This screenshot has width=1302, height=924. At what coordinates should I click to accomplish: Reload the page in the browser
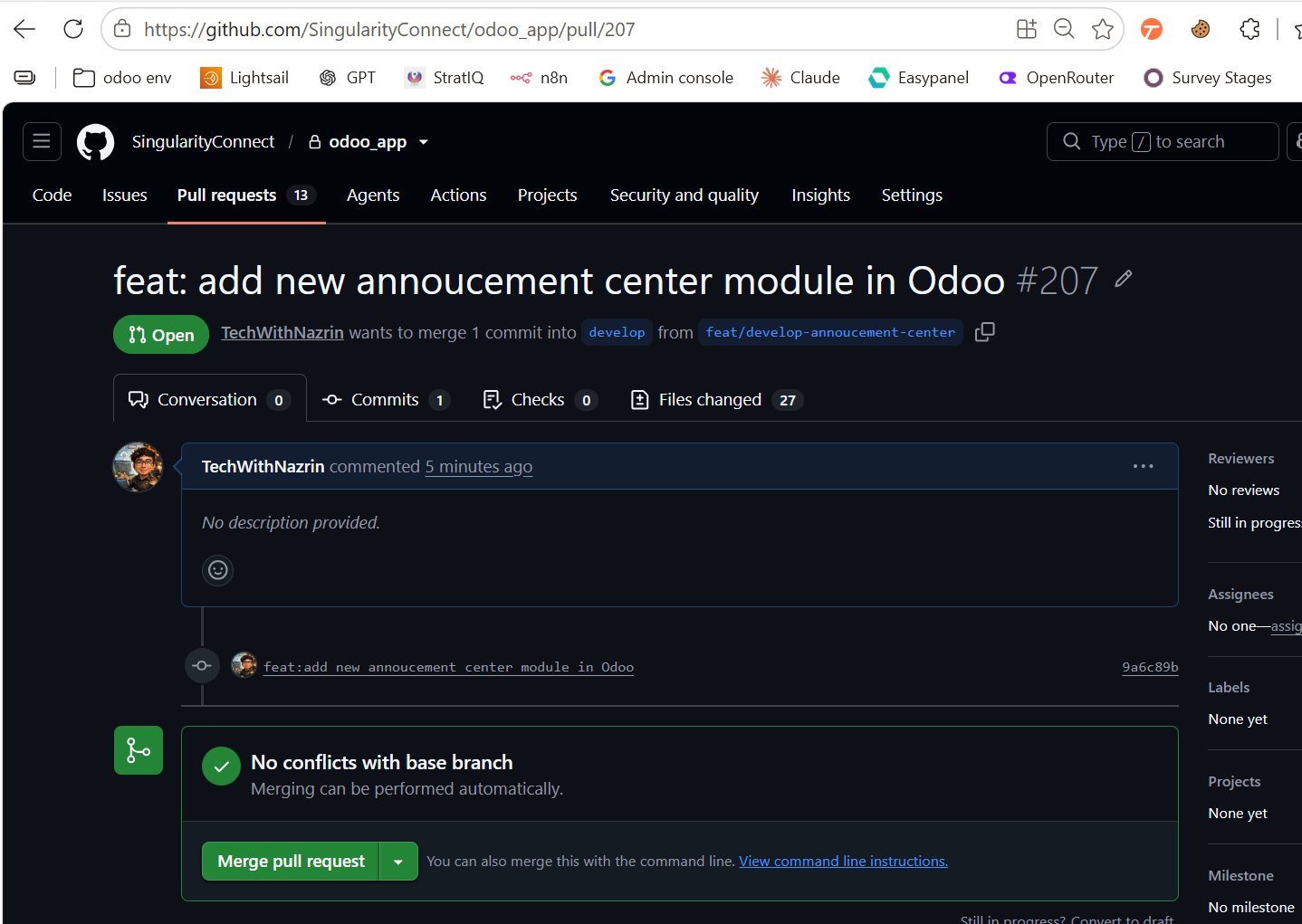click(73, 29)
